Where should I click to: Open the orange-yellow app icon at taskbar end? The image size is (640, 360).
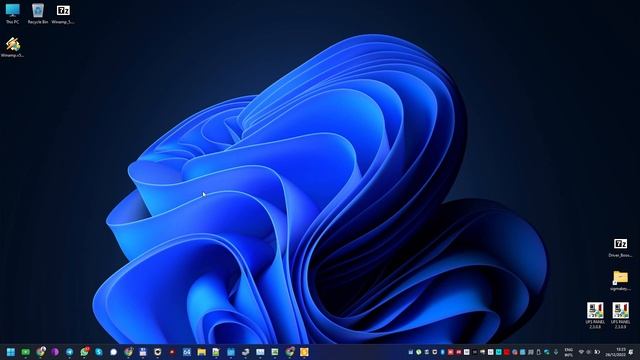coord(304,352)
